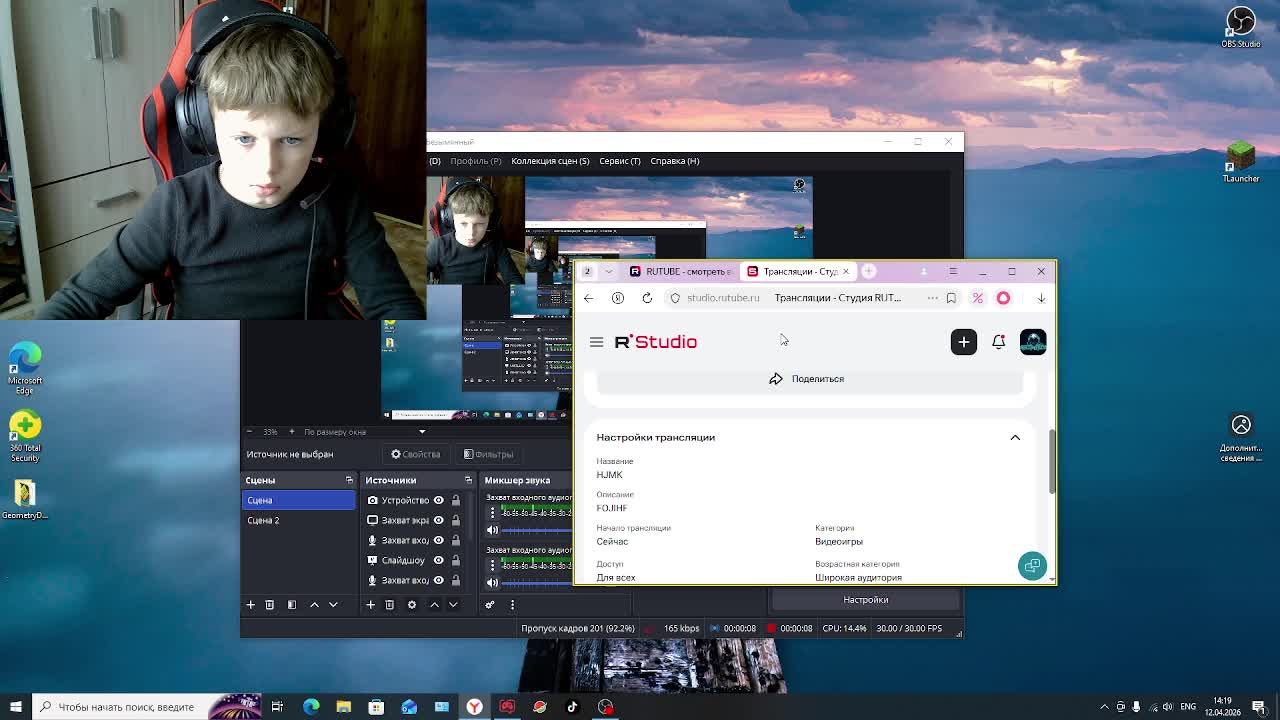The width and height of the screenshot is (1280, 720).
Task: Open 360 Total Security desktop icon
Action: point(25,436)
